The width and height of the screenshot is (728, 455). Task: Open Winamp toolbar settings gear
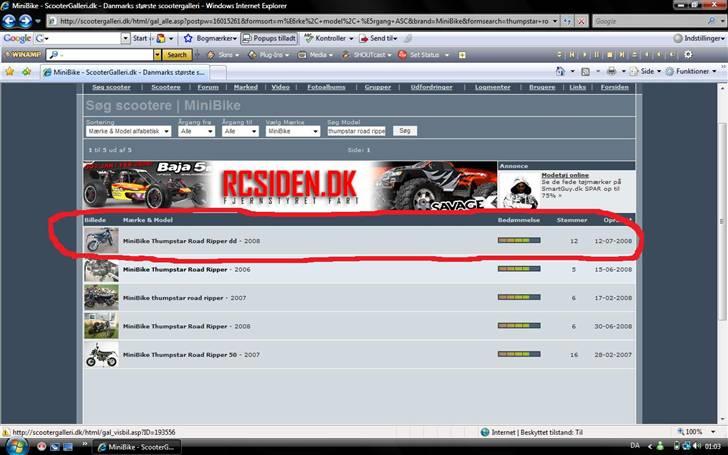(688, 55)
